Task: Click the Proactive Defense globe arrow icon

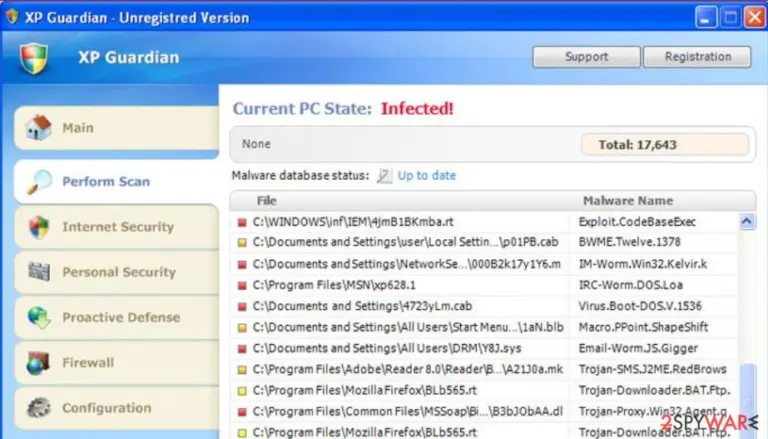Action: 39,317
